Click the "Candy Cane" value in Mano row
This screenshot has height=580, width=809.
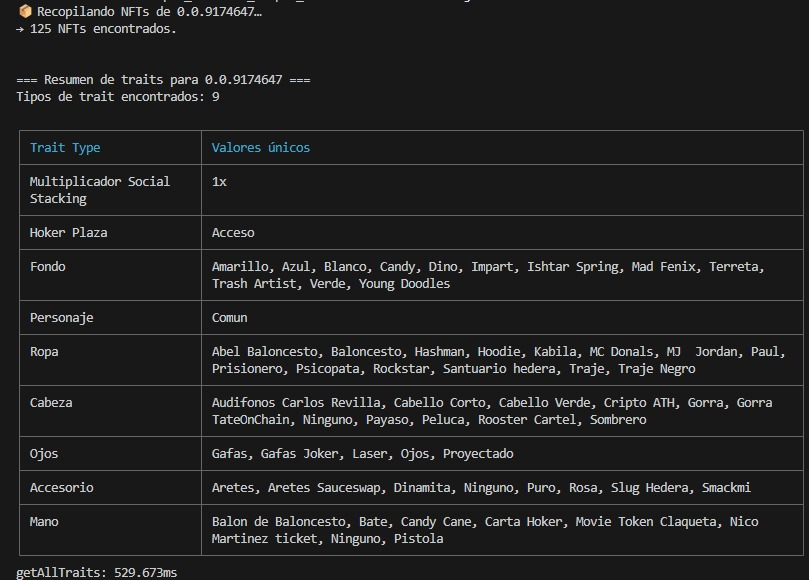pos(436,522)
